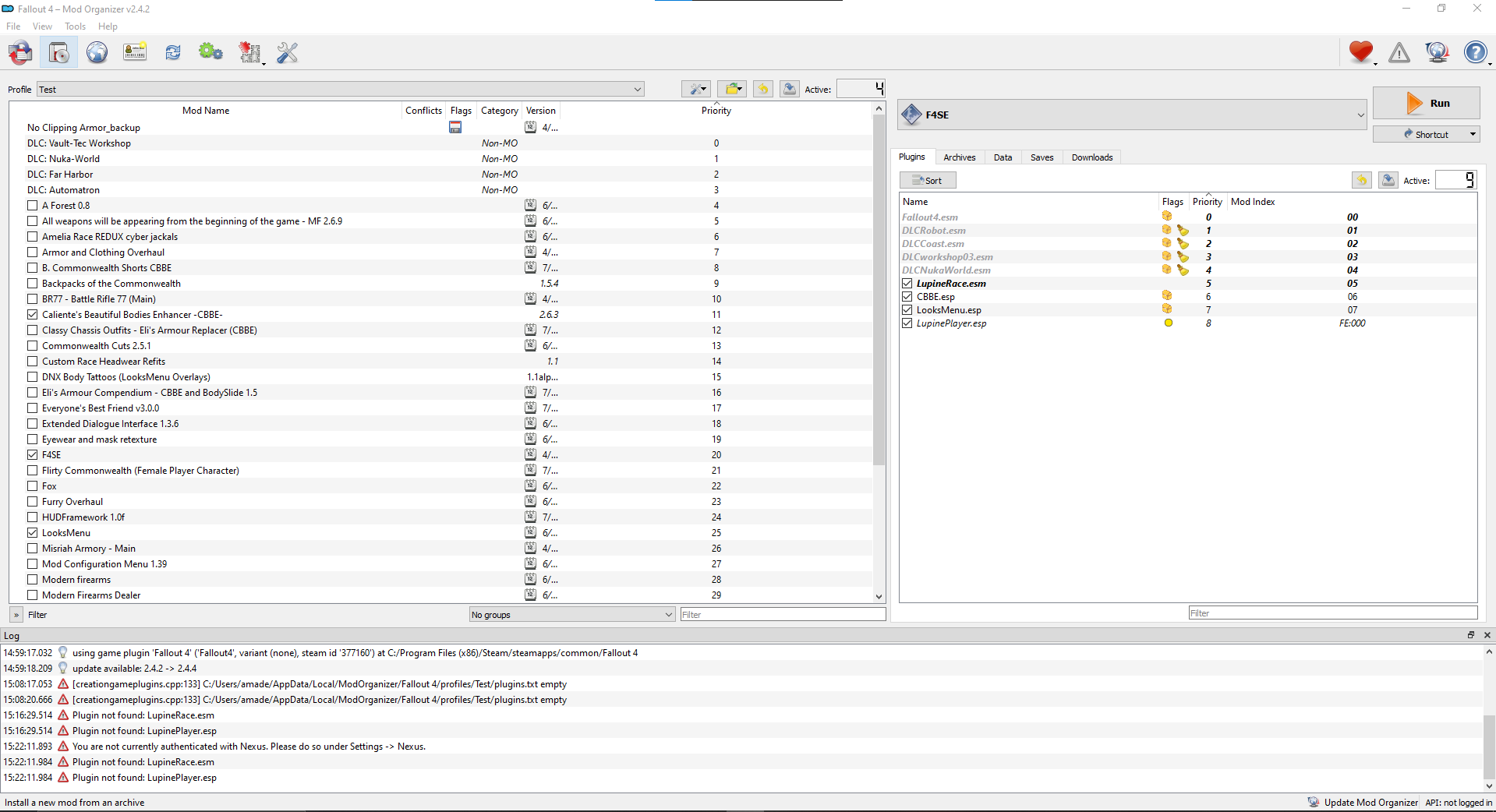Click the Refresh toolbar icon

click(x=173, y=52)
